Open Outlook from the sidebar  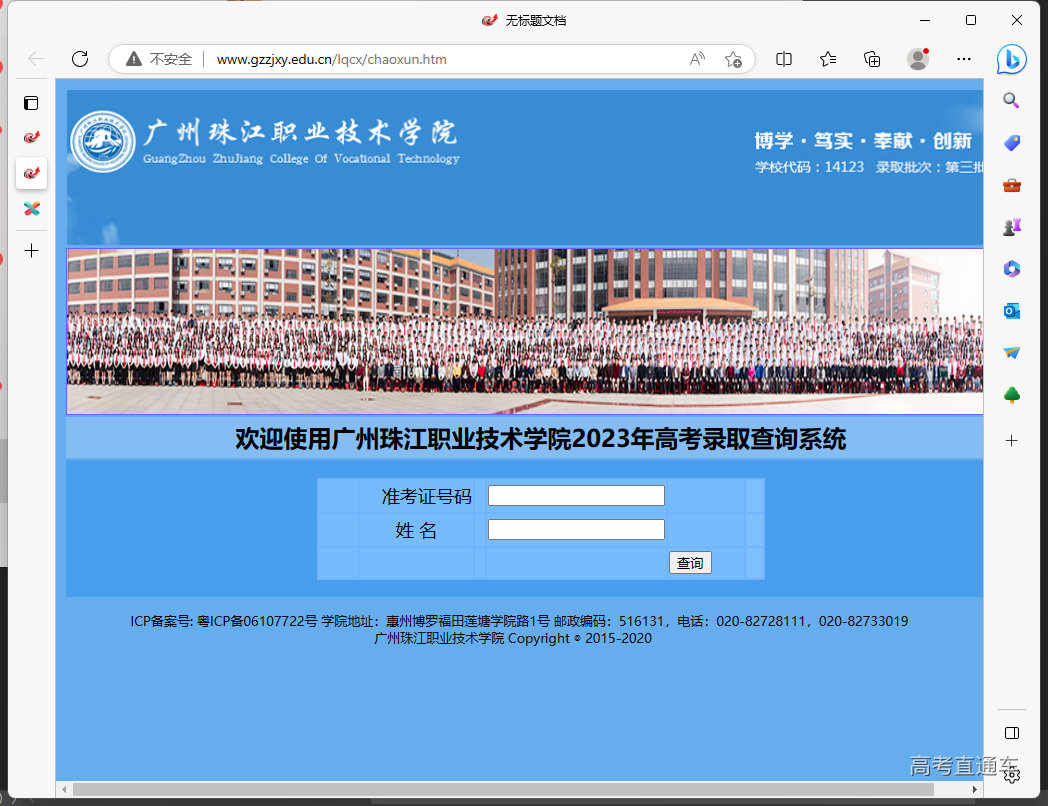click(1011, 310)
